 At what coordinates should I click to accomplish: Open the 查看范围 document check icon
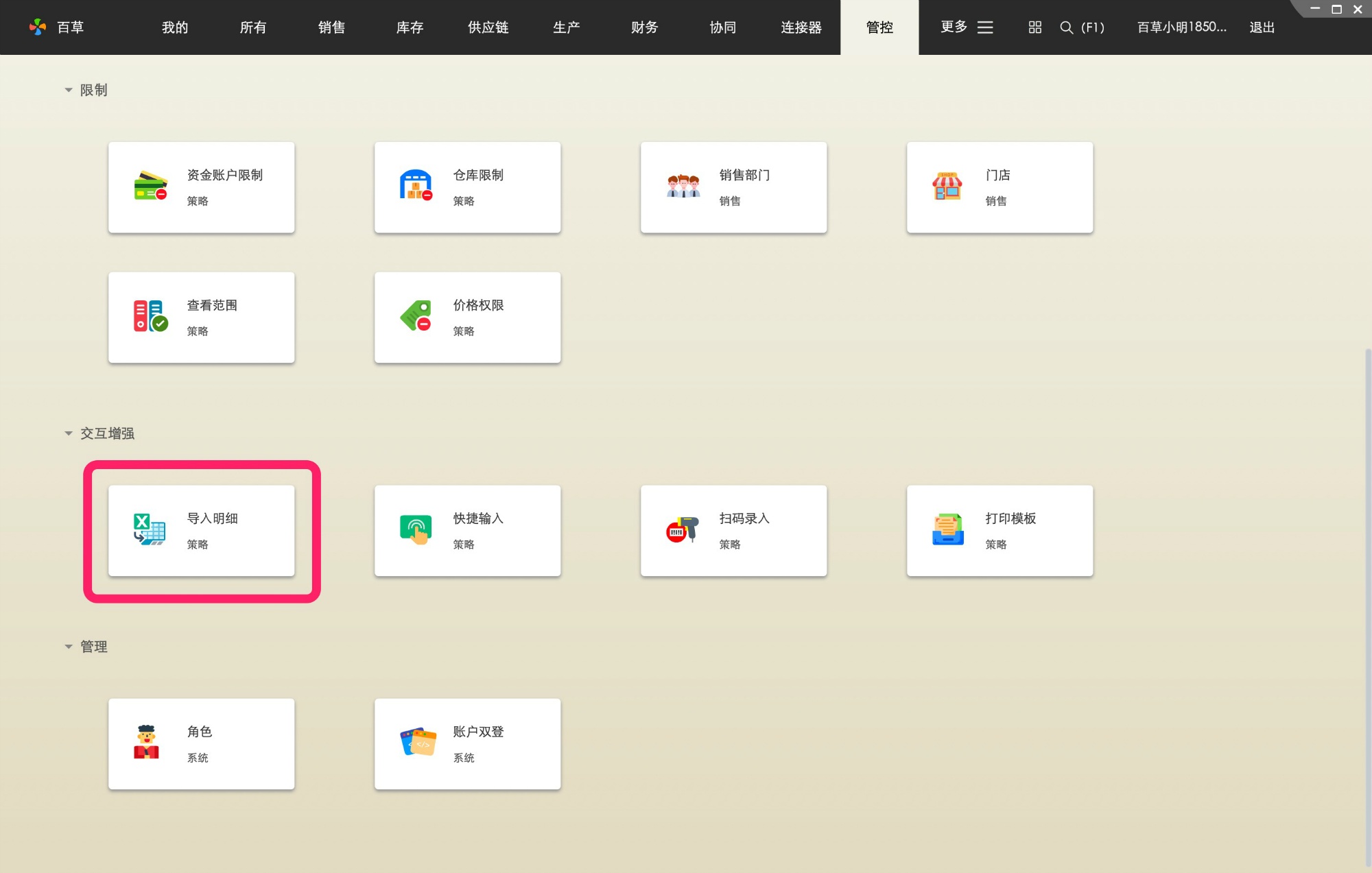click(x=150, y=316)
